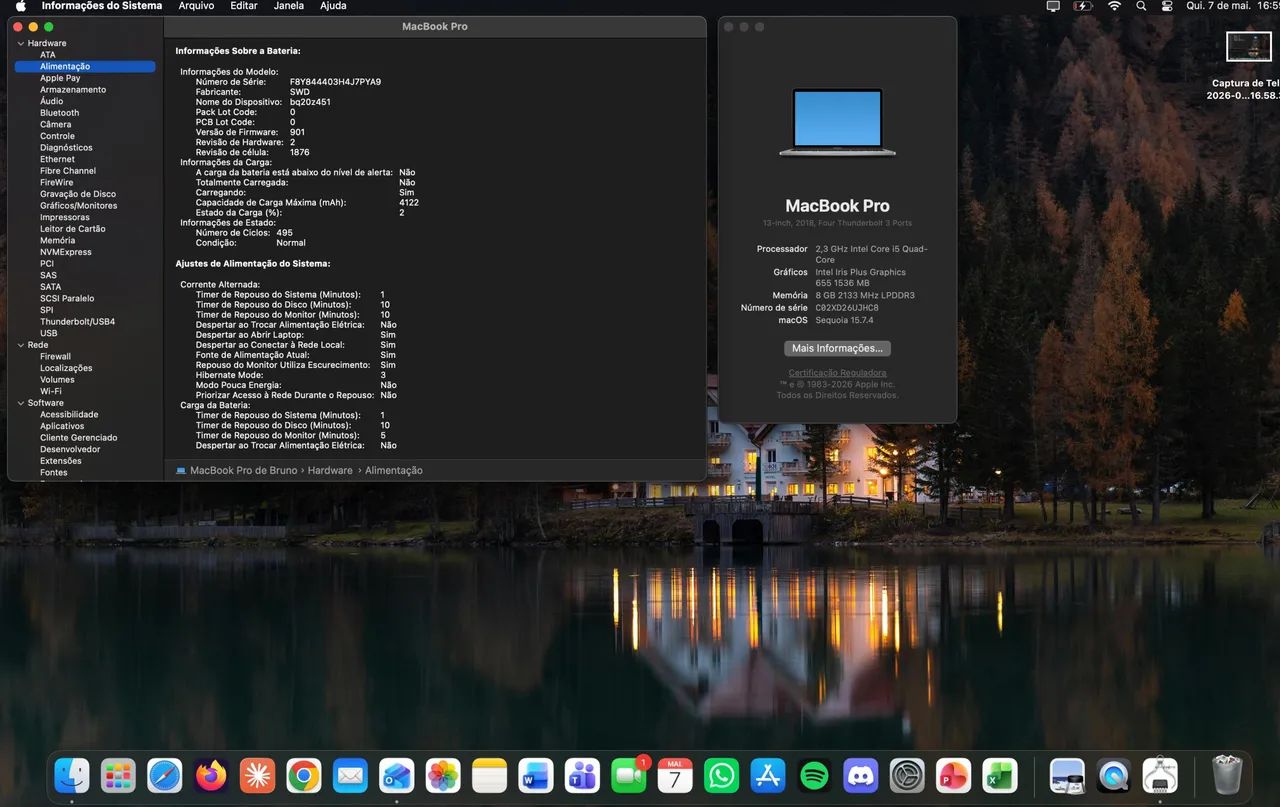Launch Google Chrome from the Dock
1280x807 pixels.
coord(304,776)
